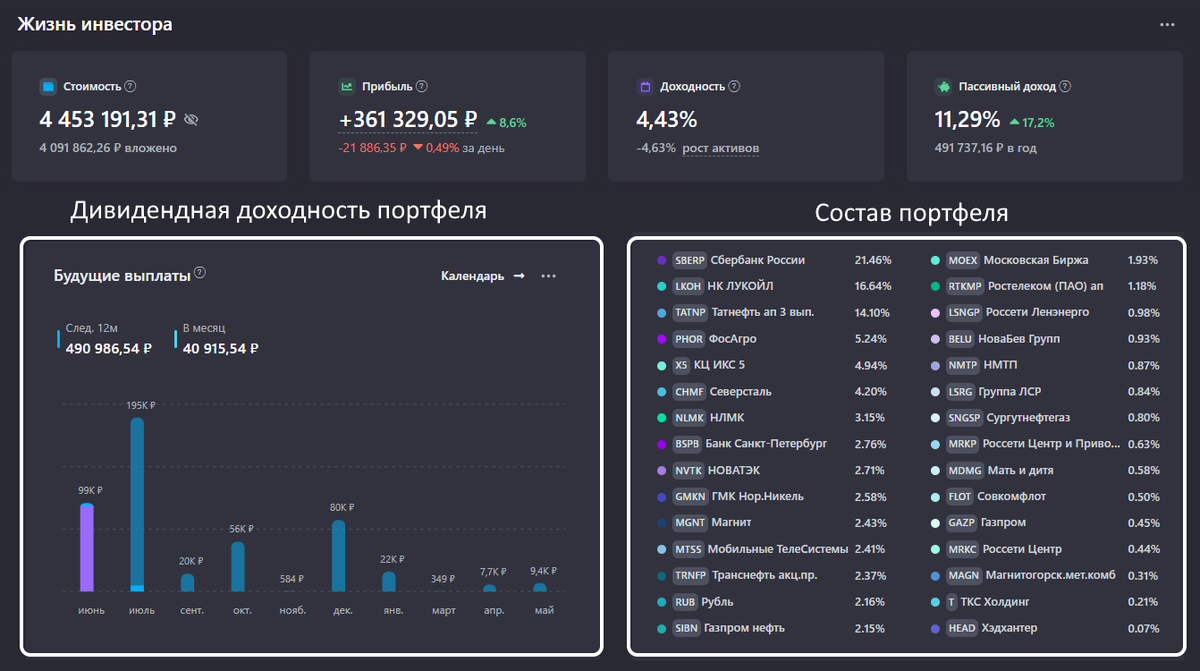This screenshot has width=1200, height=671.
Task: Click the help icon next to Пассивный доход
Action: pos(1065,86)
